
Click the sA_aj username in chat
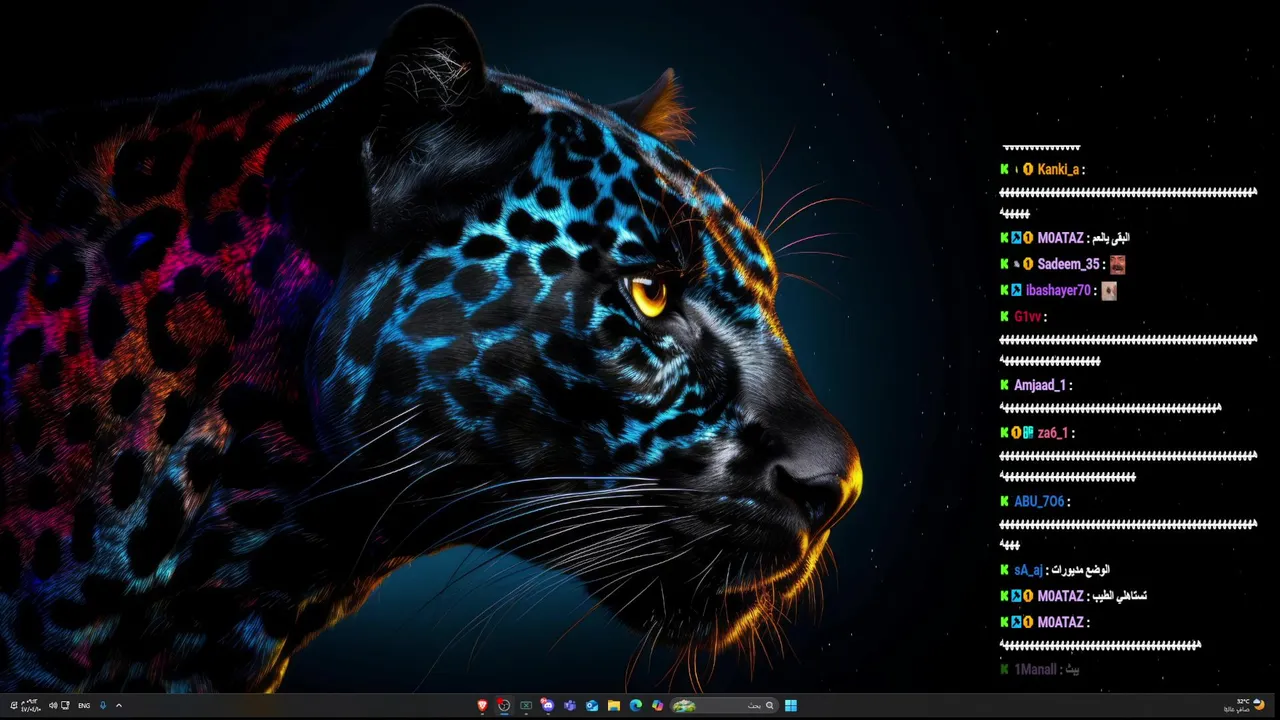(1028, 570)
